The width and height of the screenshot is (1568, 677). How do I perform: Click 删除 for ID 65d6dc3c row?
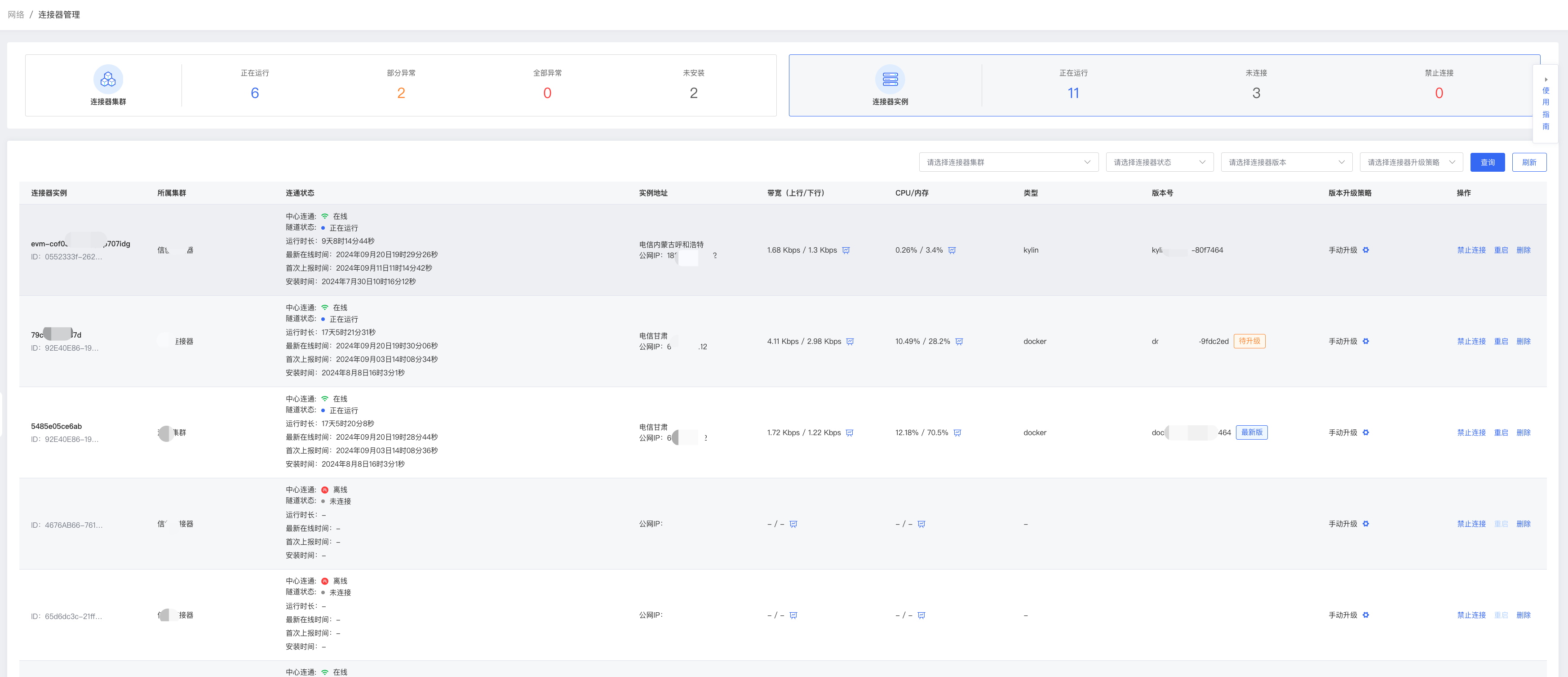tap(1523, 615)
